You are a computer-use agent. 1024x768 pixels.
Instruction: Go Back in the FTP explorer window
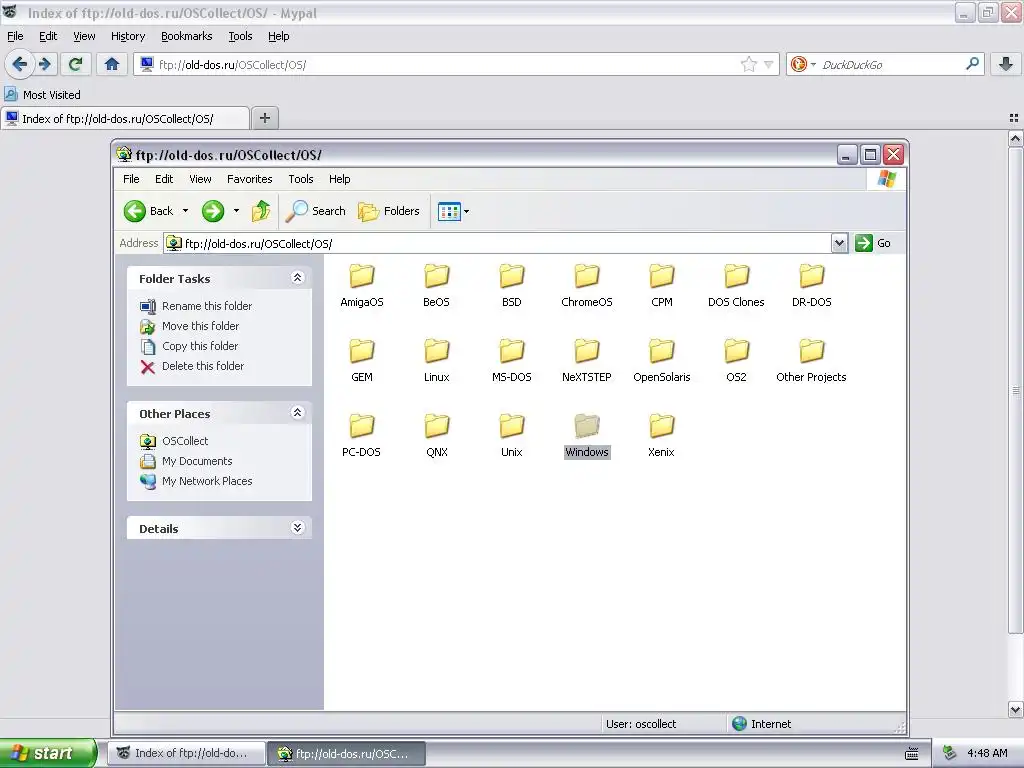tap(149, 211)
